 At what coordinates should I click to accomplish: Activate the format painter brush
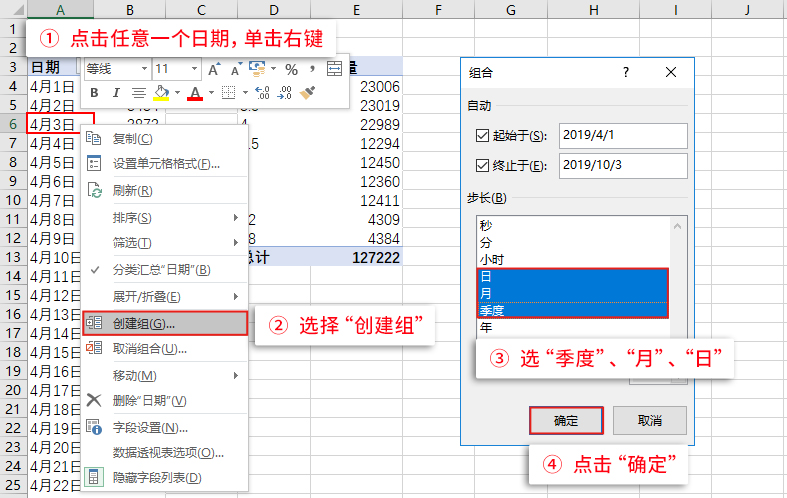(307, 93)
